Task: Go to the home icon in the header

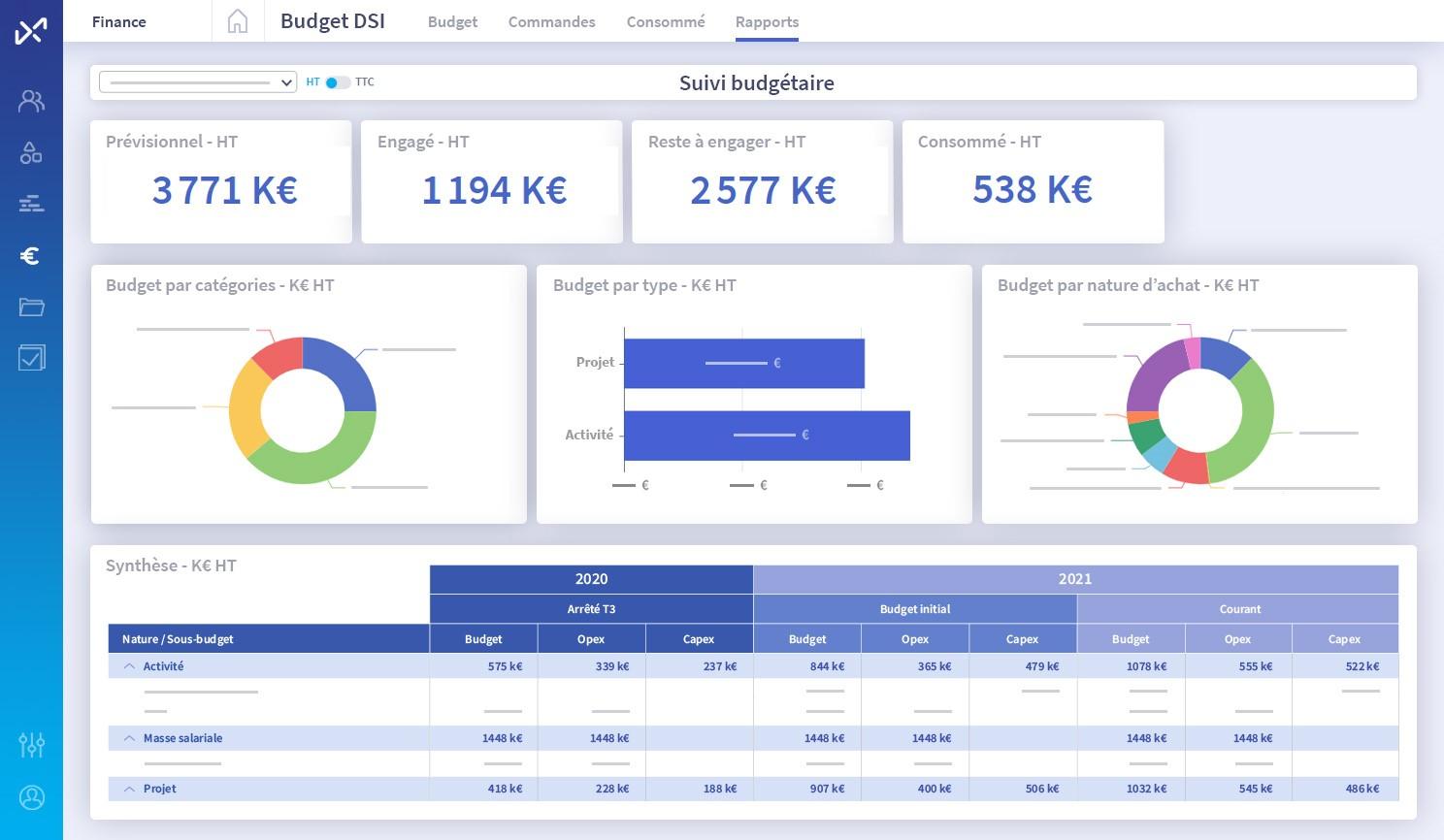Action: [238, 21]
